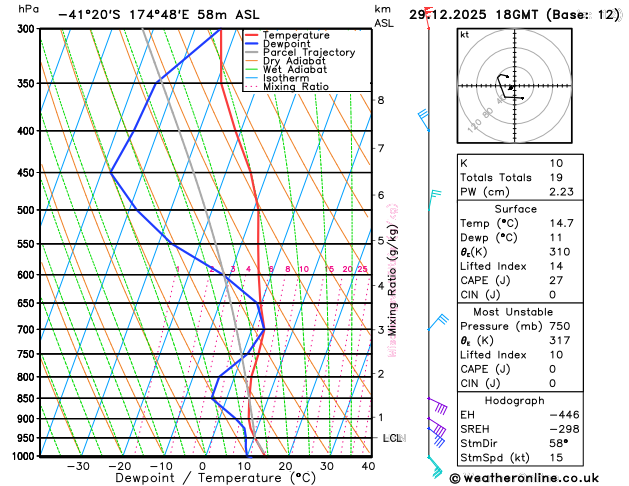The image size is (629, 486).
Task: Click the coordinates title '-41°20'S 174°48'E 58m ASL'
Action: pyautogui.click(x=159, y=15)
